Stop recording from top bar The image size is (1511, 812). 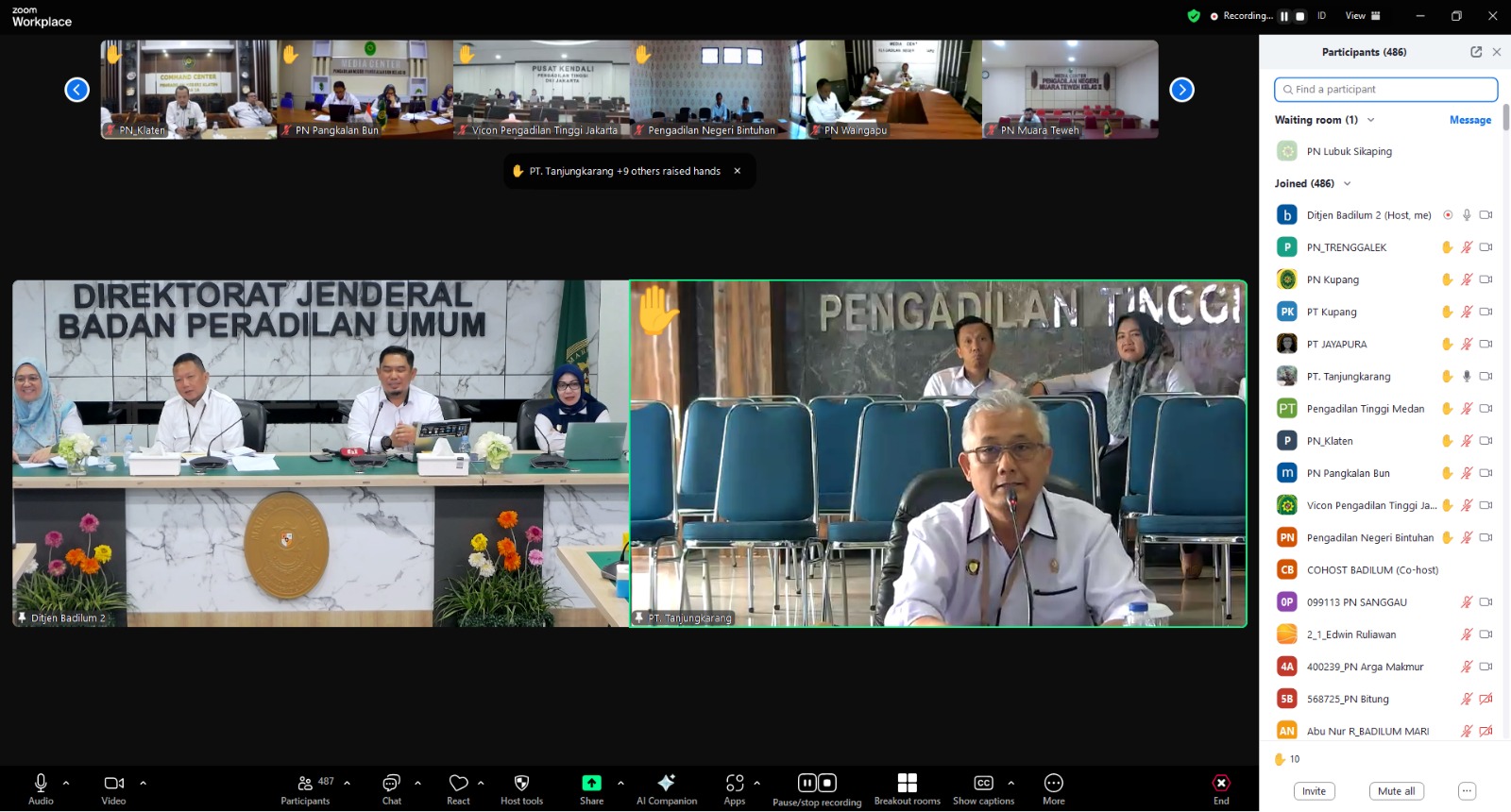(x=1300, y=16)
